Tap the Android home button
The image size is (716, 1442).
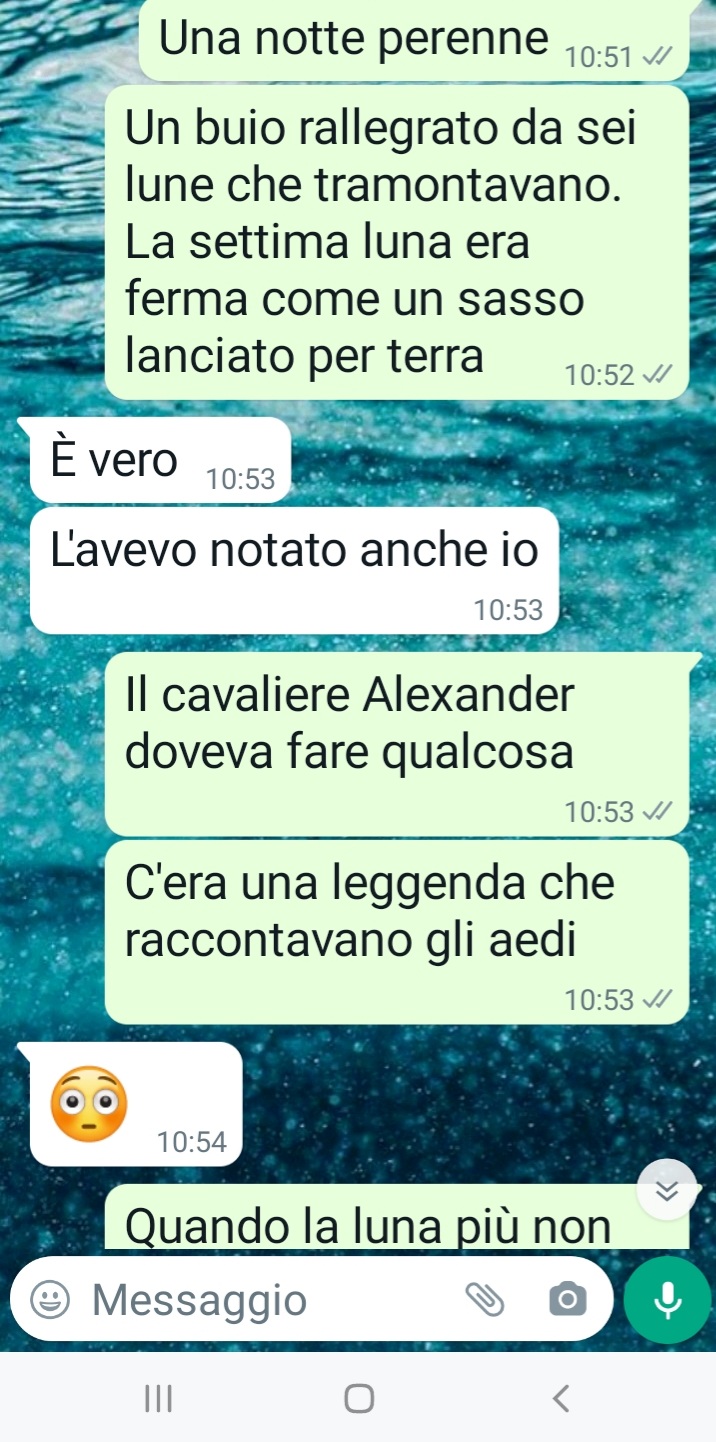click(358, 1398)
